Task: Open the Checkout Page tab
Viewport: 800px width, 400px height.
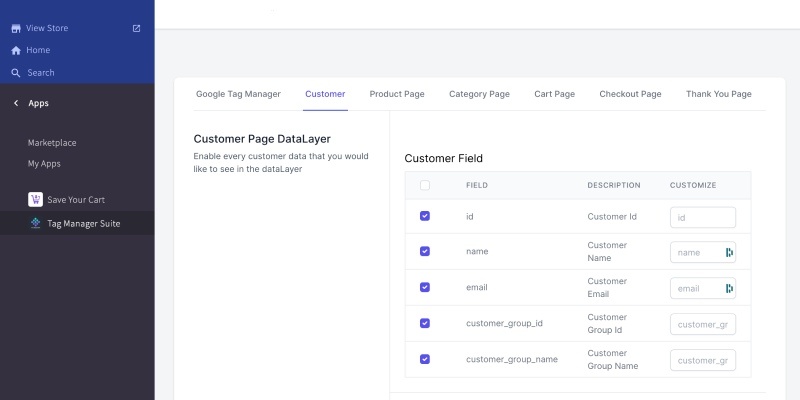Action: click(630, 94)
